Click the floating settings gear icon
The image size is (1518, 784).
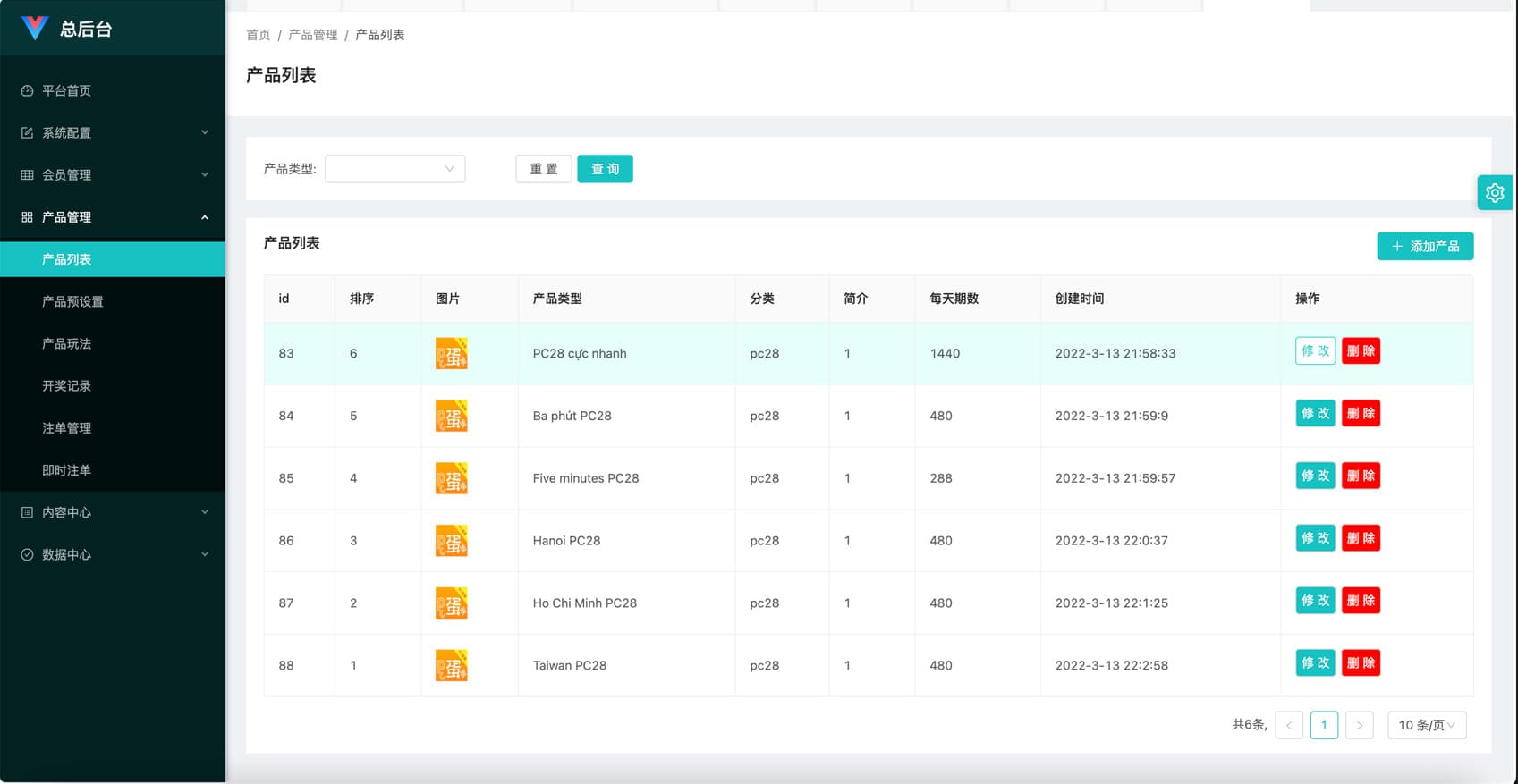point(1494,192)
